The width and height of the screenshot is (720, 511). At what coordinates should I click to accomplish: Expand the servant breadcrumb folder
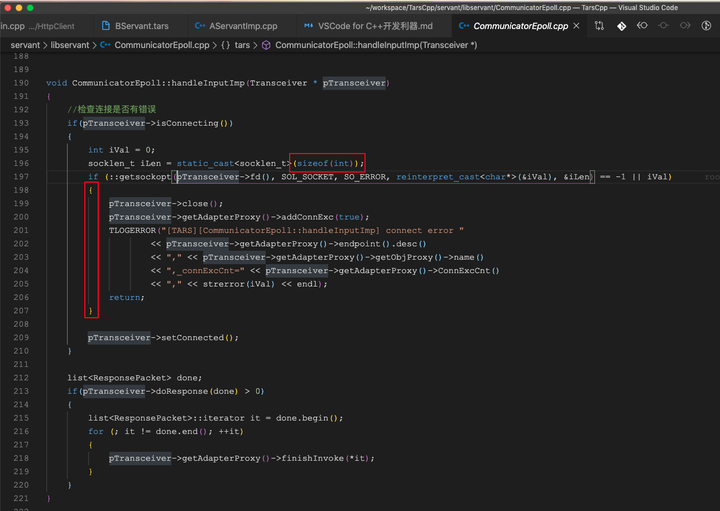25,45
